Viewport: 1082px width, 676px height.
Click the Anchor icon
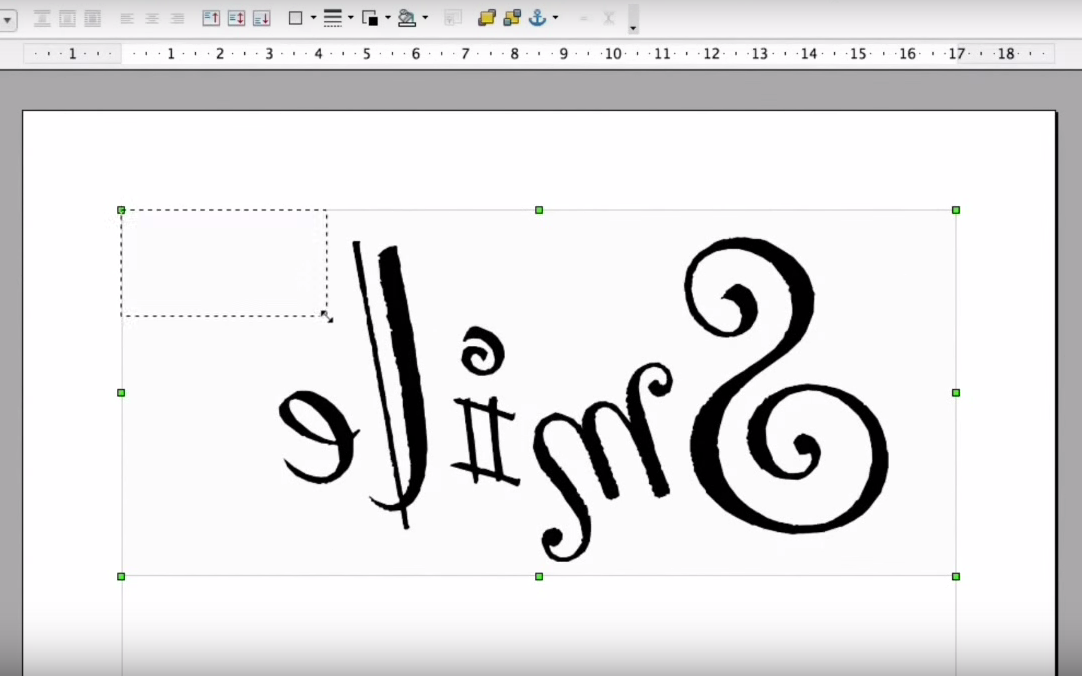tap(537, 17)
